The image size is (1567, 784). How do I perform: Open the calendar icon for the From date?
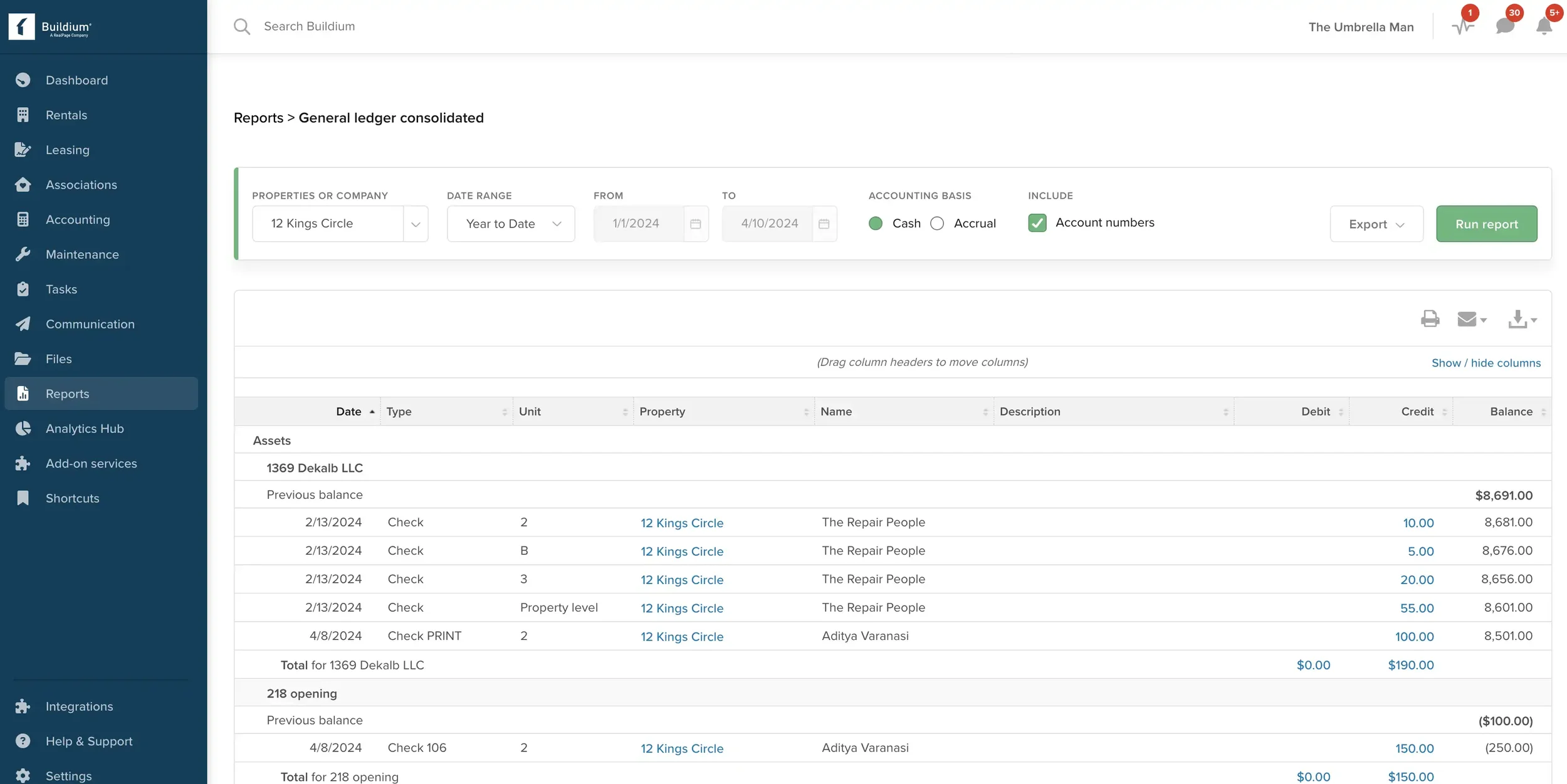(695, 223)
